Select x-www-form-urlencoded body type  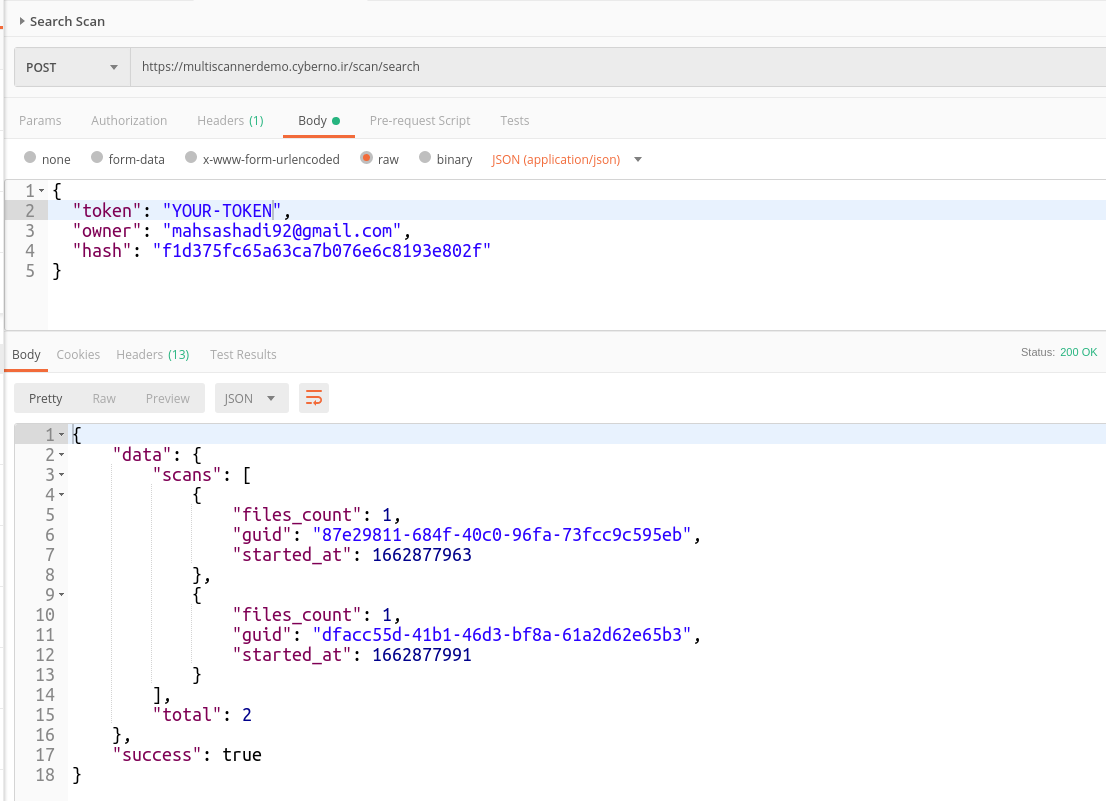tap(189, 158)
